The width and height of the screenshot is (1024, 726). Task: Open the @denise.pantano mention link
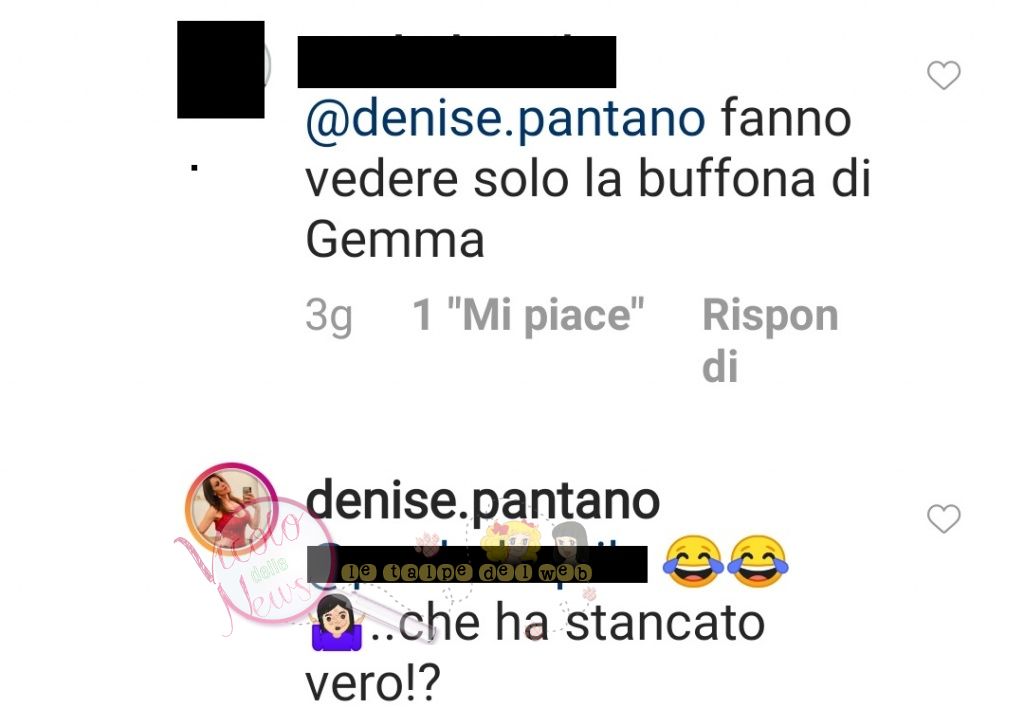point(505,118)
